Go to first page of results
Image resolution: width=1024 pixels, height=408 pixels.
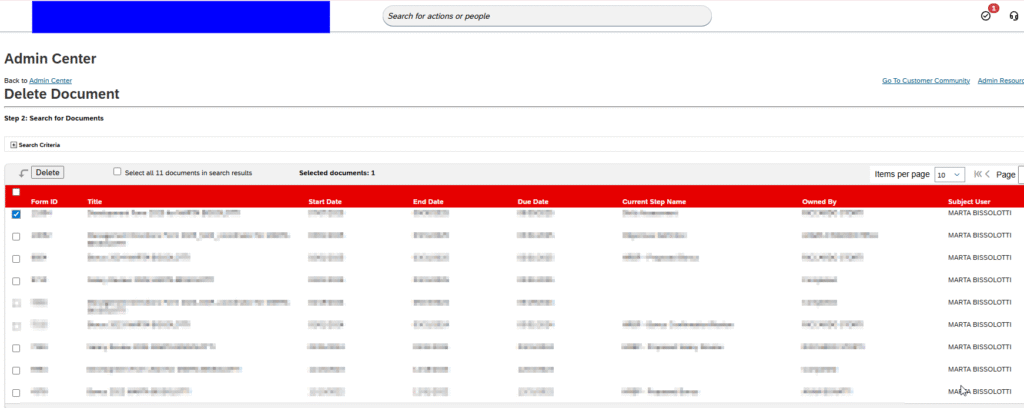(x=976, y=174)
